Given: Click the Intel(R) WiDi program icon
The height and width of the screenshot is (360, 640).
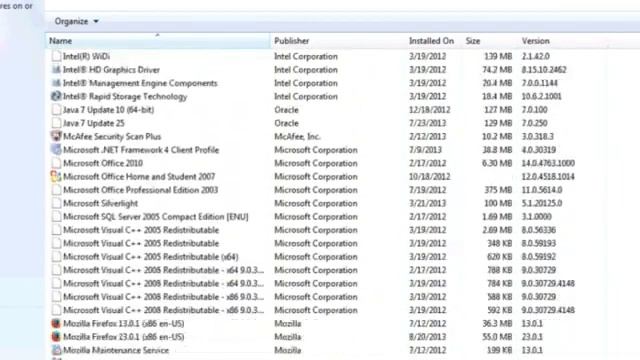Looking at the screenshot, I should pos(56,56).
